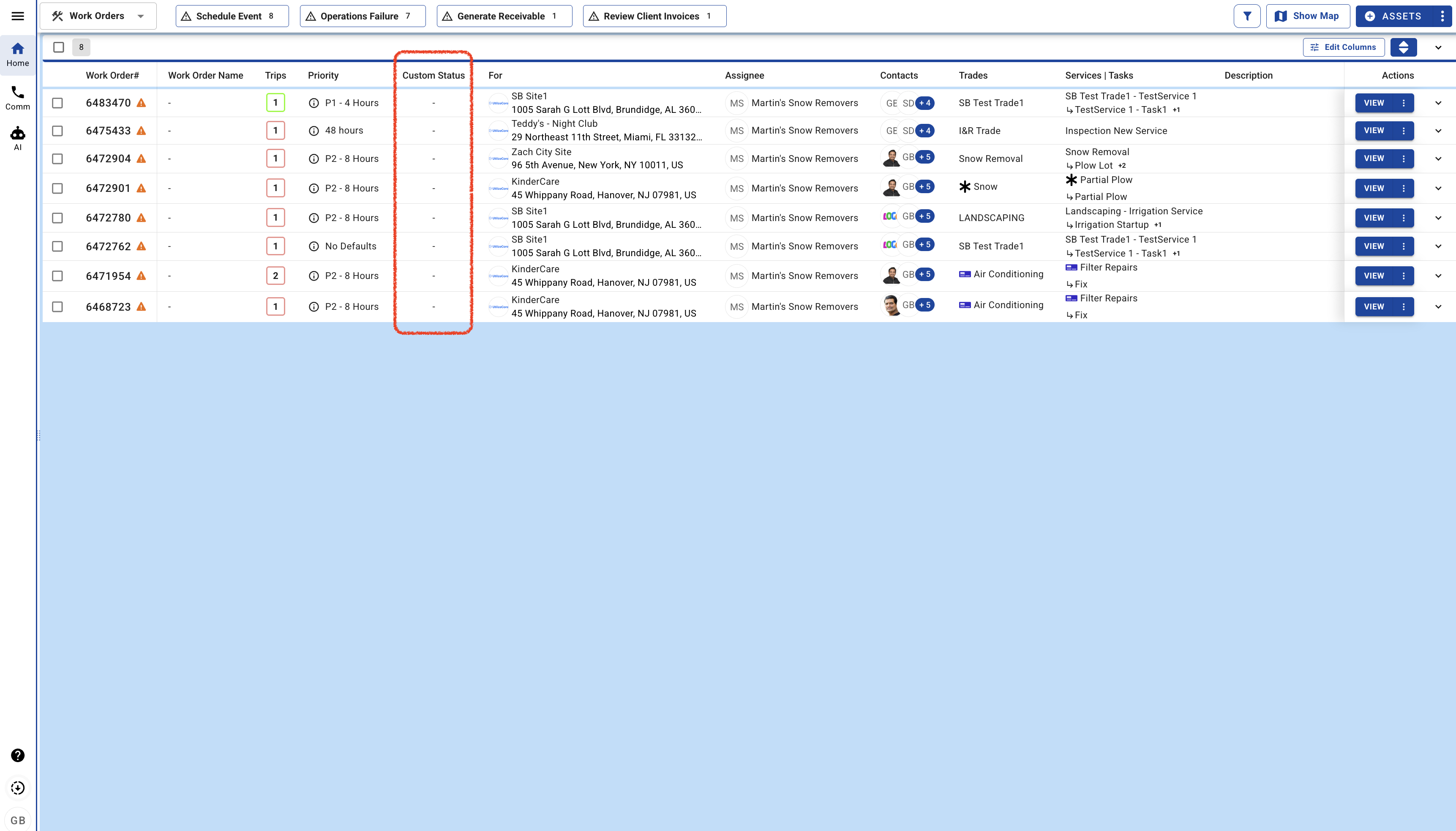Open three-dot menu for work order 6471954
Screen dimensions: 1456x831
point(1404,276)
